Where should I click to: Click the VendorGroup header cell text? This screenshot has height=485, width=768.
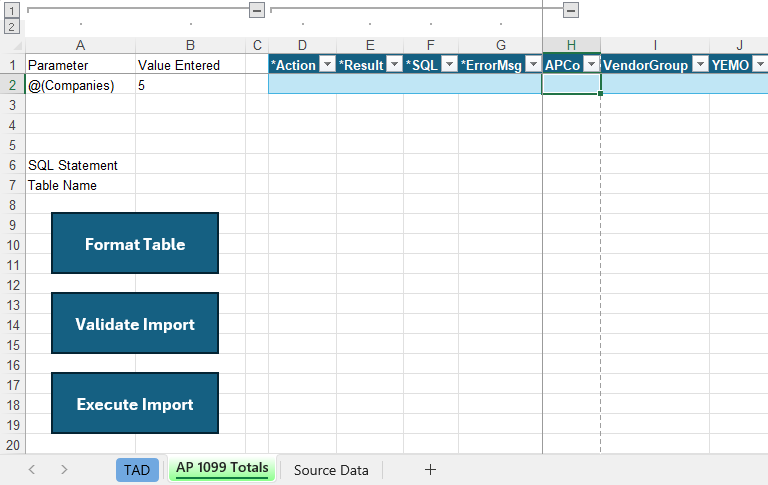point(646,65)
